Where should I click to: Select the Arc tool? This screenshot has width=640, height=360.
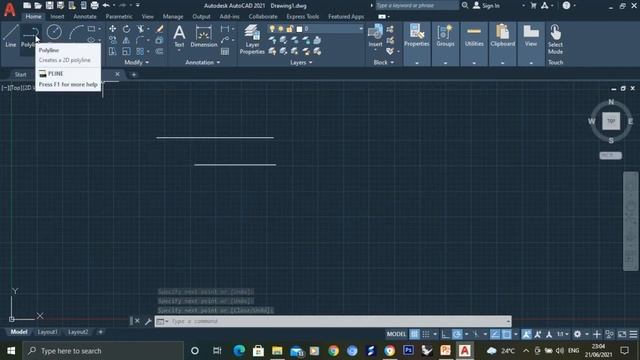pyautogui.click(x=76, y=31)
